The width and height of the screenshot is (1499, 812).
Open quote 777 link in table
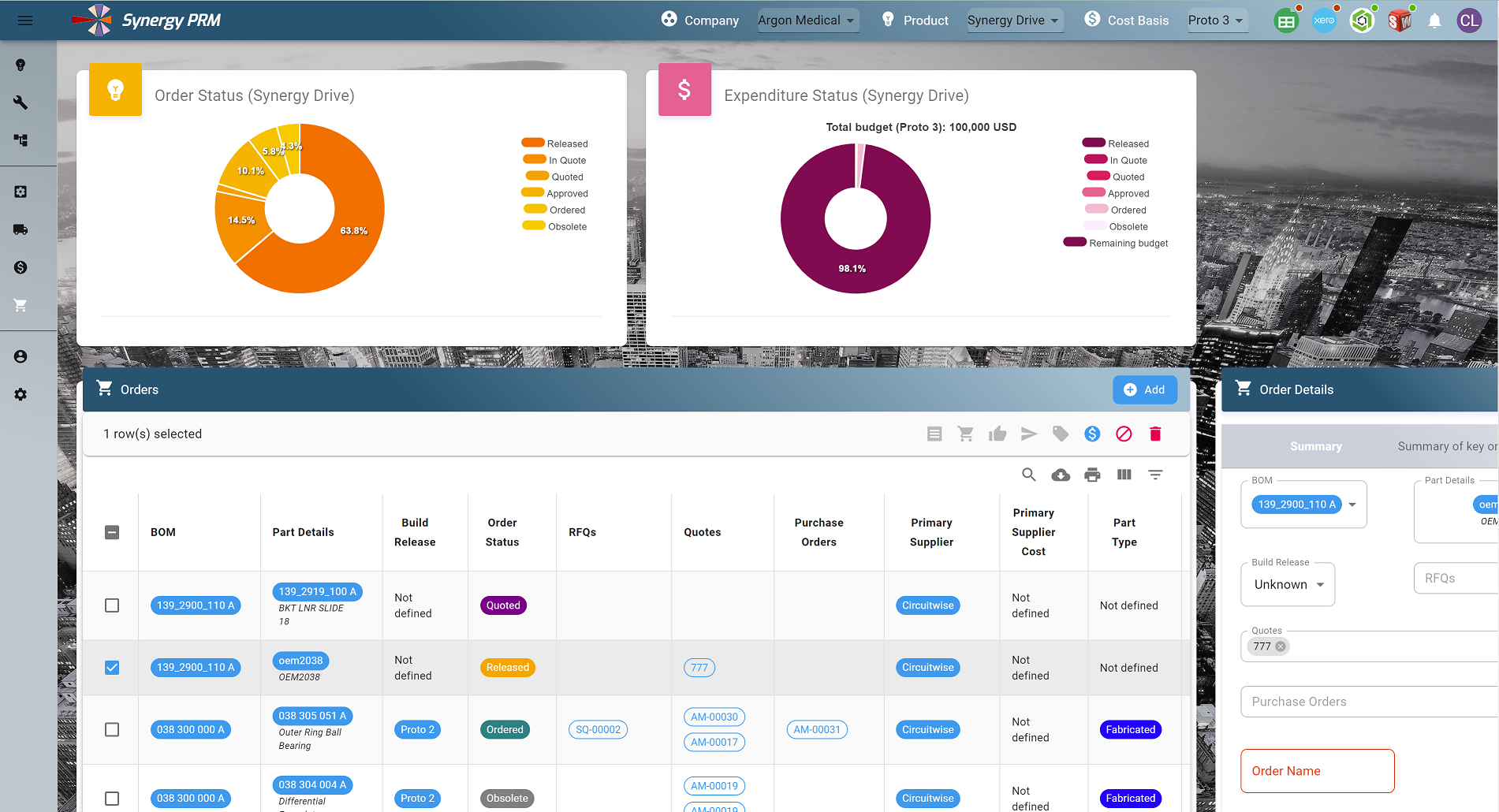[699, 668]
